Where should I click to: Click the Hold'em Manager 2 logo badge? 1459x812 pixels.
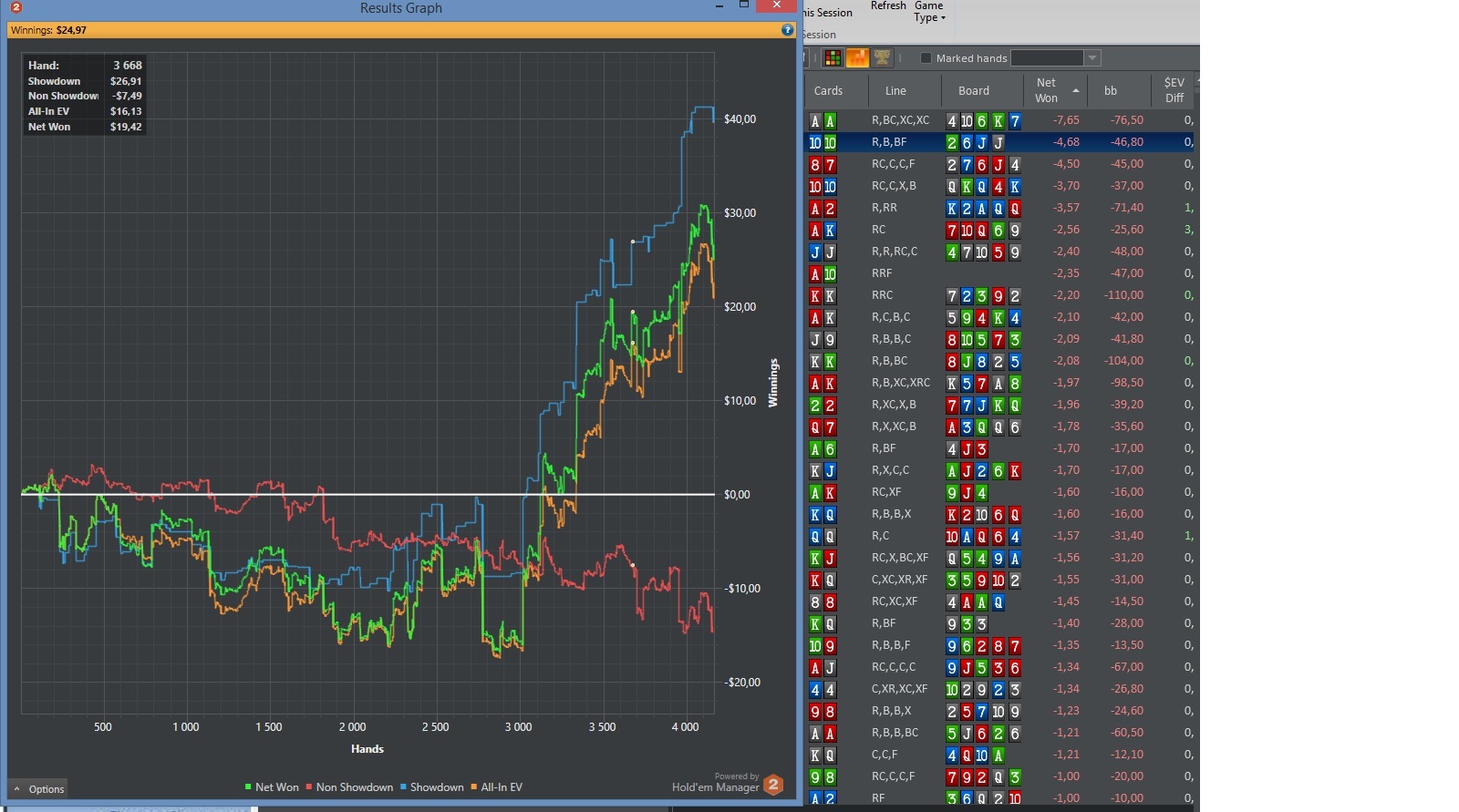click(x=773, y=785)
